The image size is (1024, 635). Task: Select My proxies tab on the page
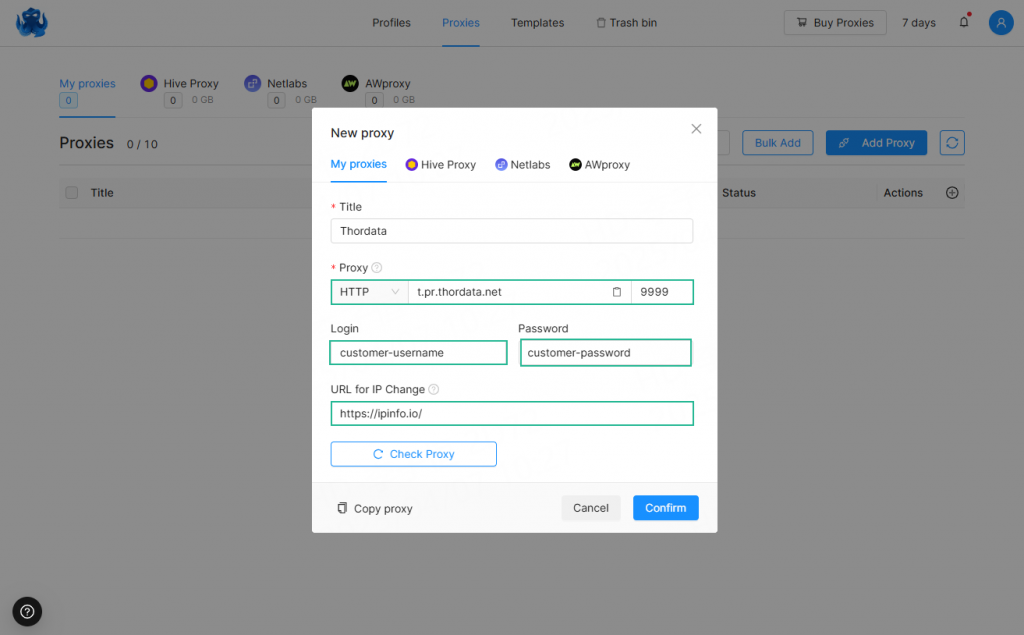pyautogui.click(x=87, y=84)
